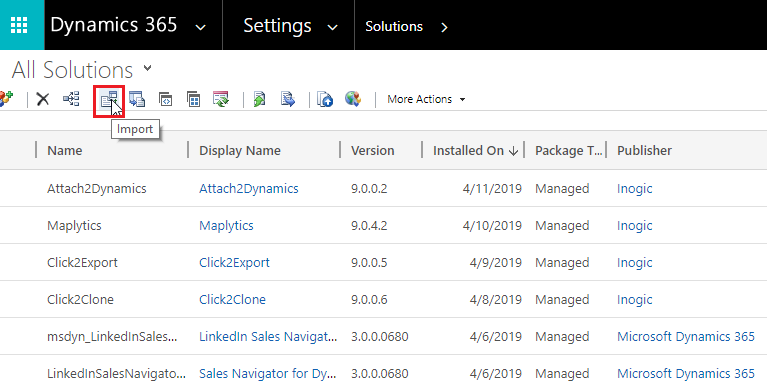767x391 pixels.
Task: Expand the Settings menu chevron
Action: pyautogui.click(x=333, y=27)
